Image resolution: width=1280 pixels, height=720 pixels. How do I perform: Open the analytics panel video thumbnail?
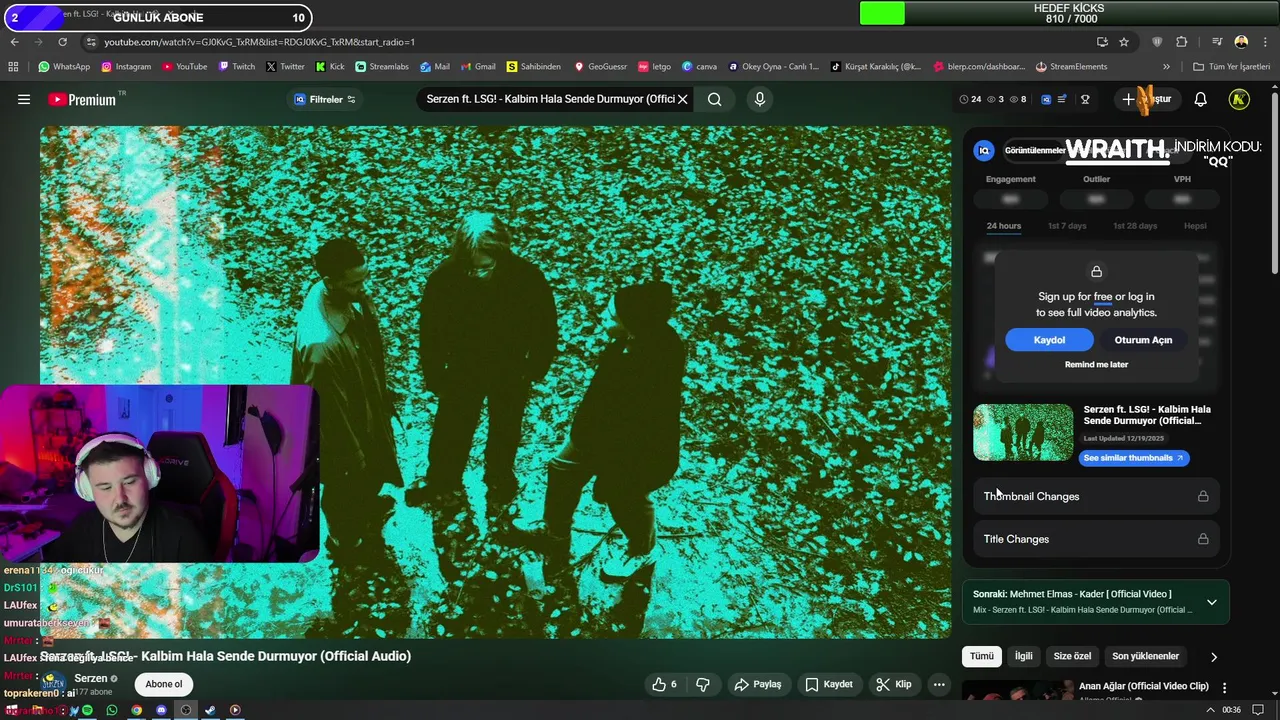1023,433
